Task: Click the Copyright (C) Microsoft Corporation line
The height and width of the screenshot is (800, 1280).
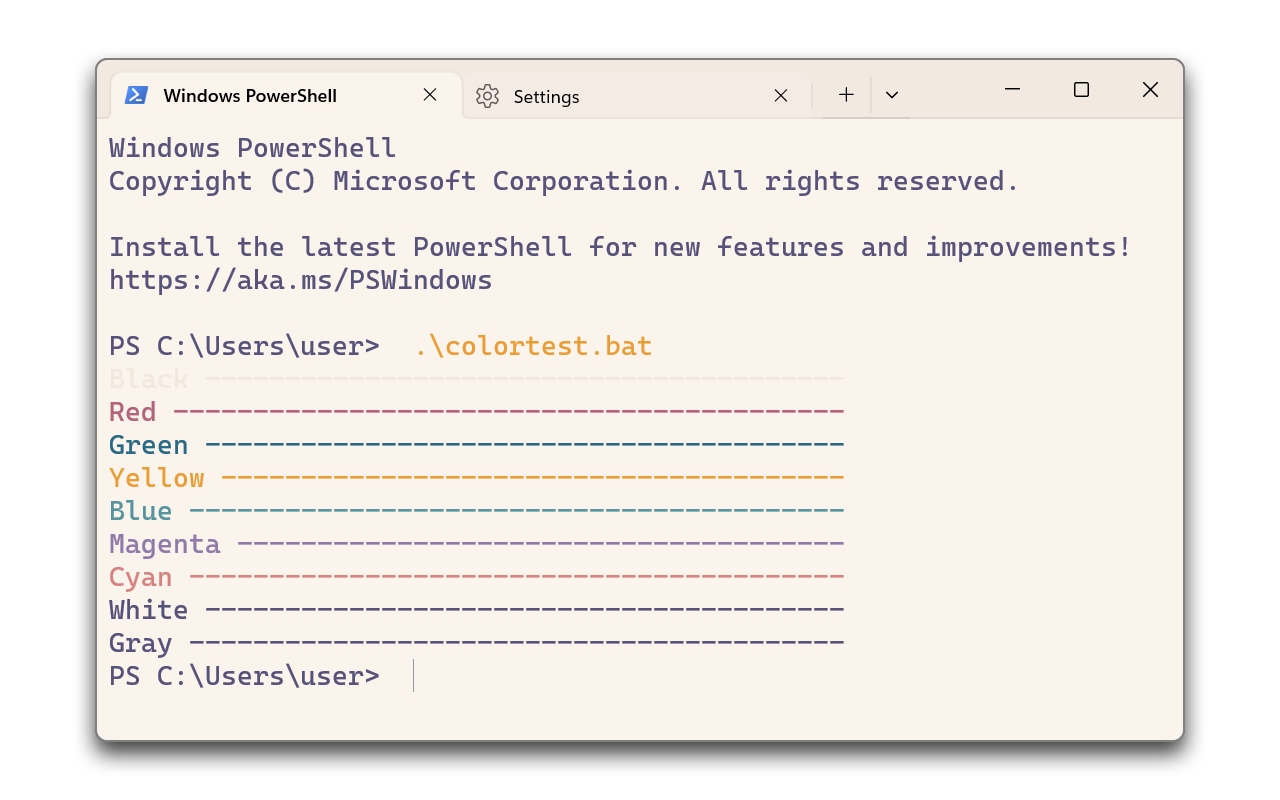Action: point(564,181)
